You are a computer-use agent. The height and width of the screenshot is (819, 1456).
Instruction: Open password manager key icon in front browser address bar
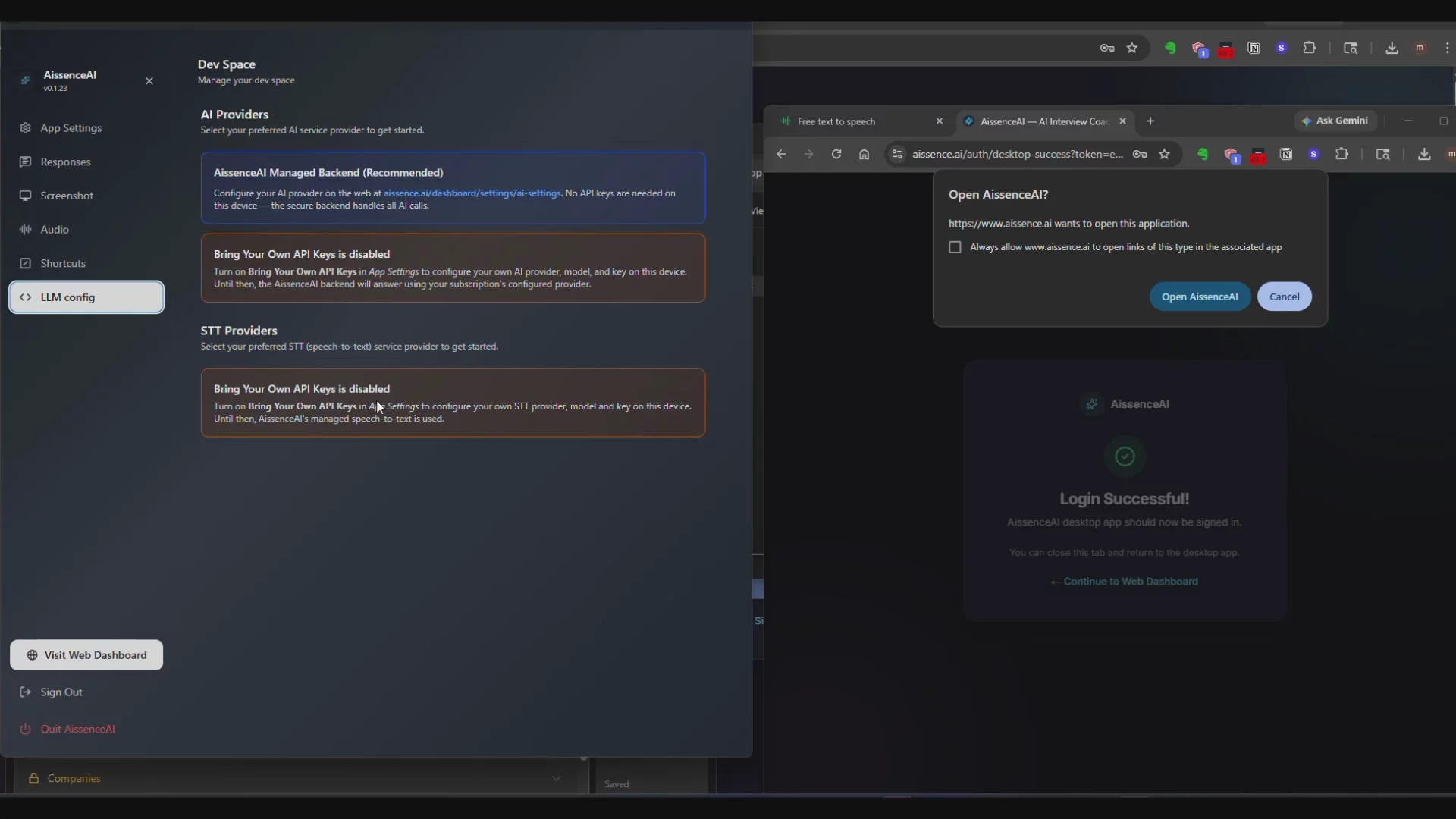click(1140, 155)
